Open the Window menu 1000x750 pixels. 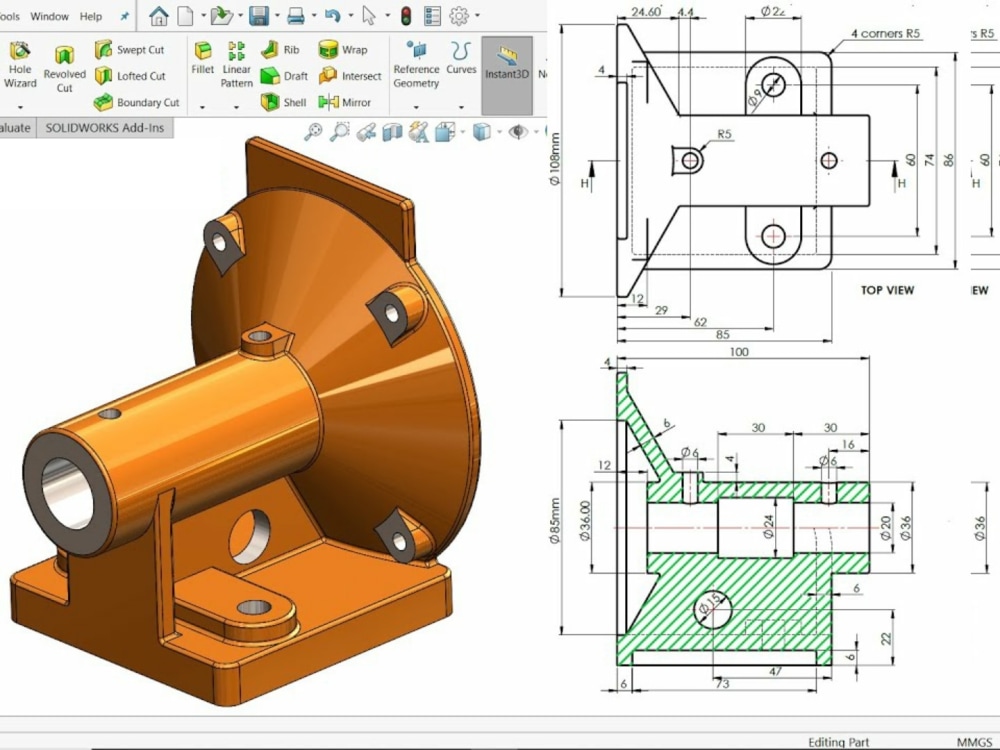[x=49, y=15]
